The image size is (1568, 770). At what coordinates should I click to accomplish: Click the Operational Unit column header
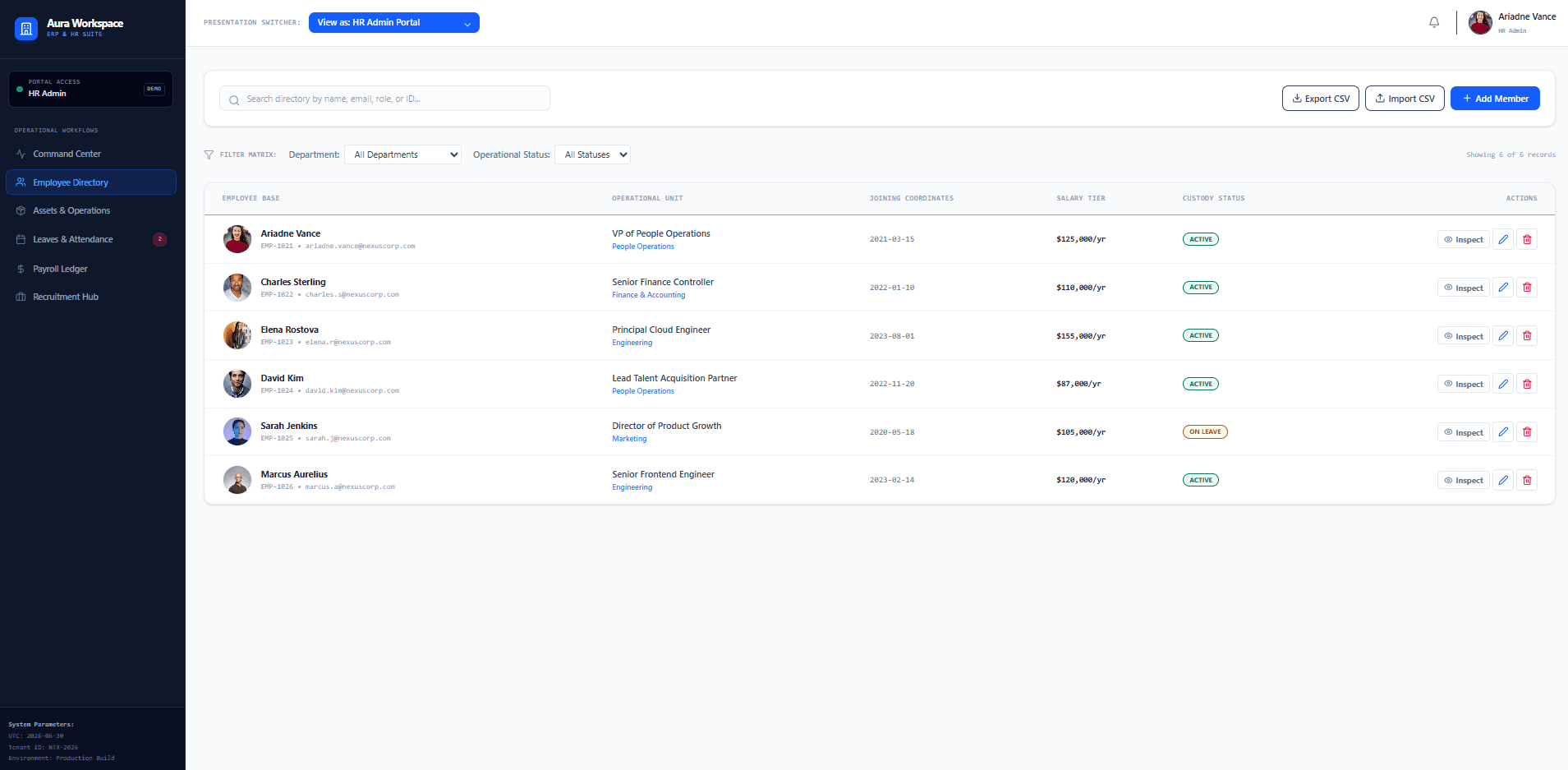coord(647,198)
